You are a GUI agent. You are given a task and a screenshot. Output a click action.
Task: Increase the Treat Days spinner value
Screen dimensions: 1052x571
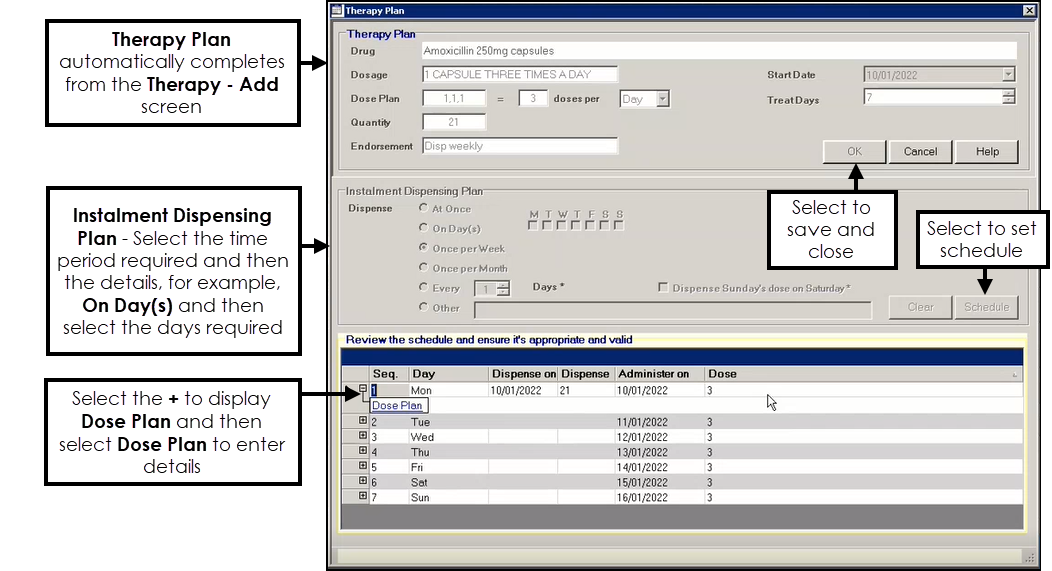(1008, 93)
